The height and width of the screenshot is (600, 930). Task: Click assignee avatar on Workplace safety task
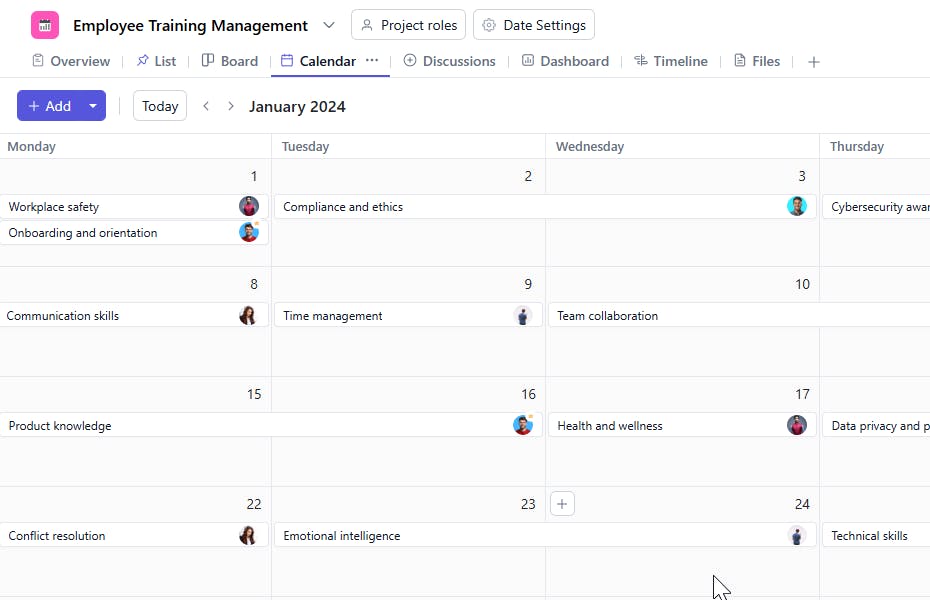pos(249,207)
